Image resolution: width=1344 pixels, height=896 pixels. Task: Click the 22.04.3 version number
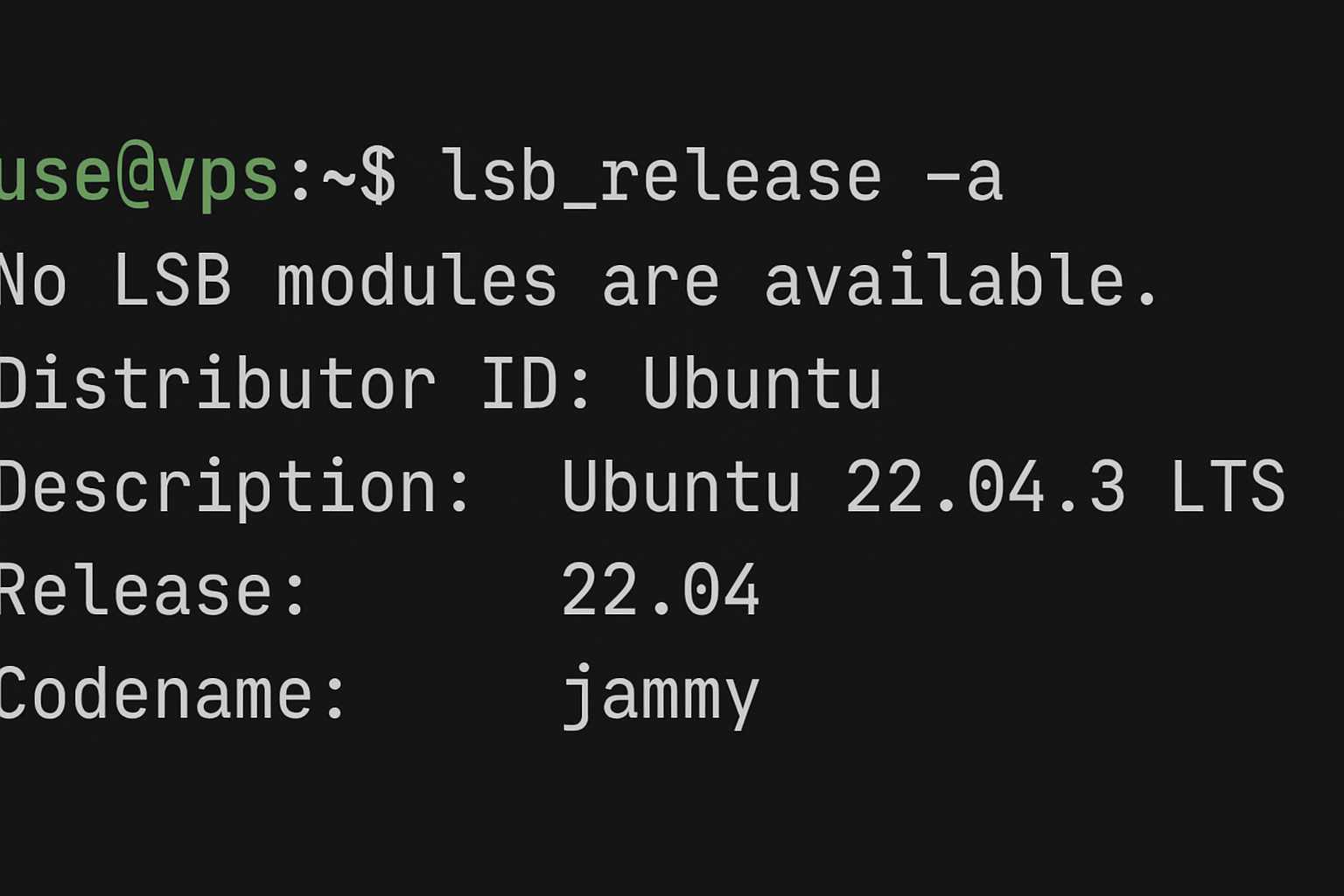[x=985, y=486]
